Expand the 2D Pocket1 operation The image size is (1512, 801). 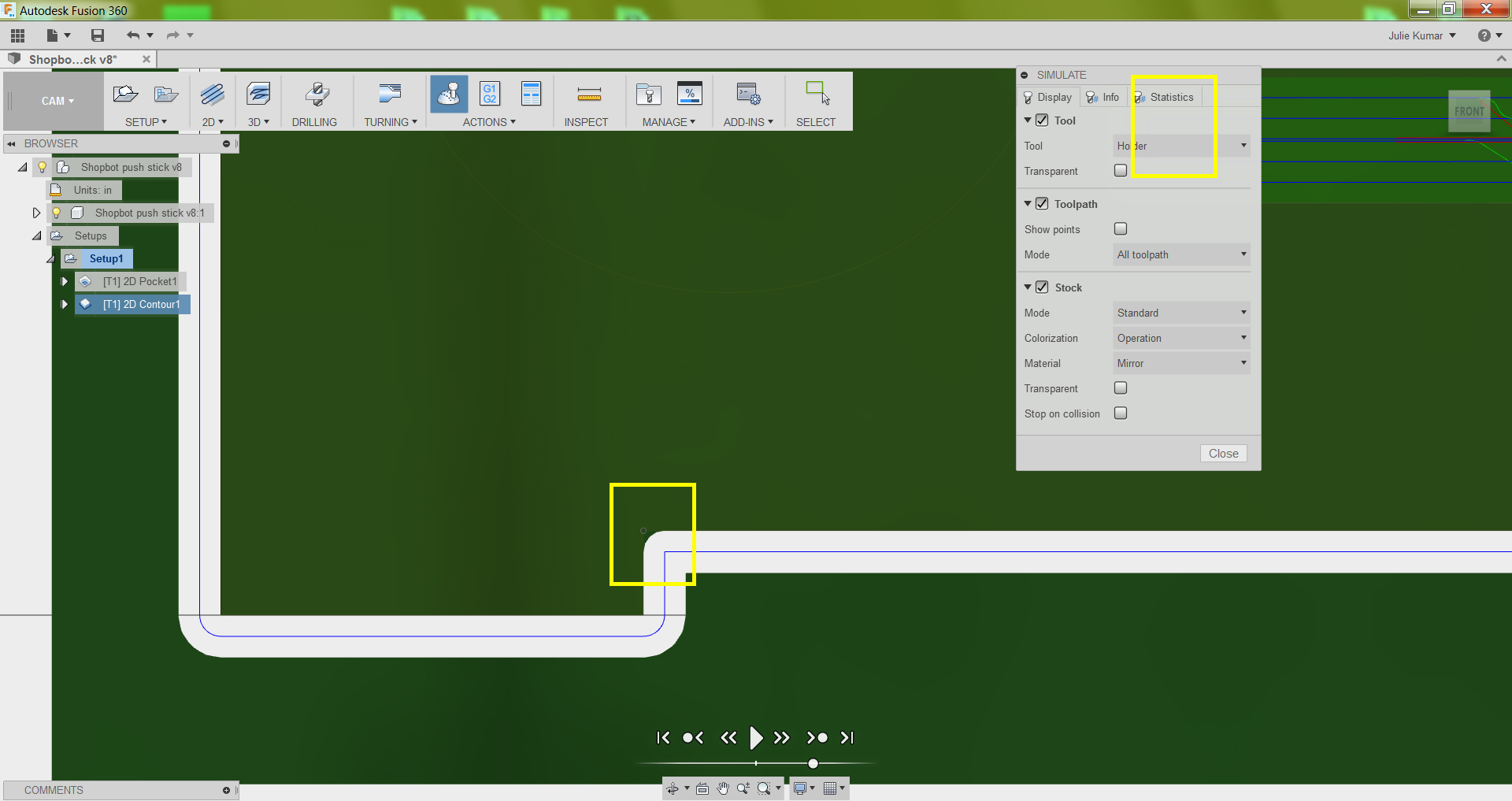(65, 281)
